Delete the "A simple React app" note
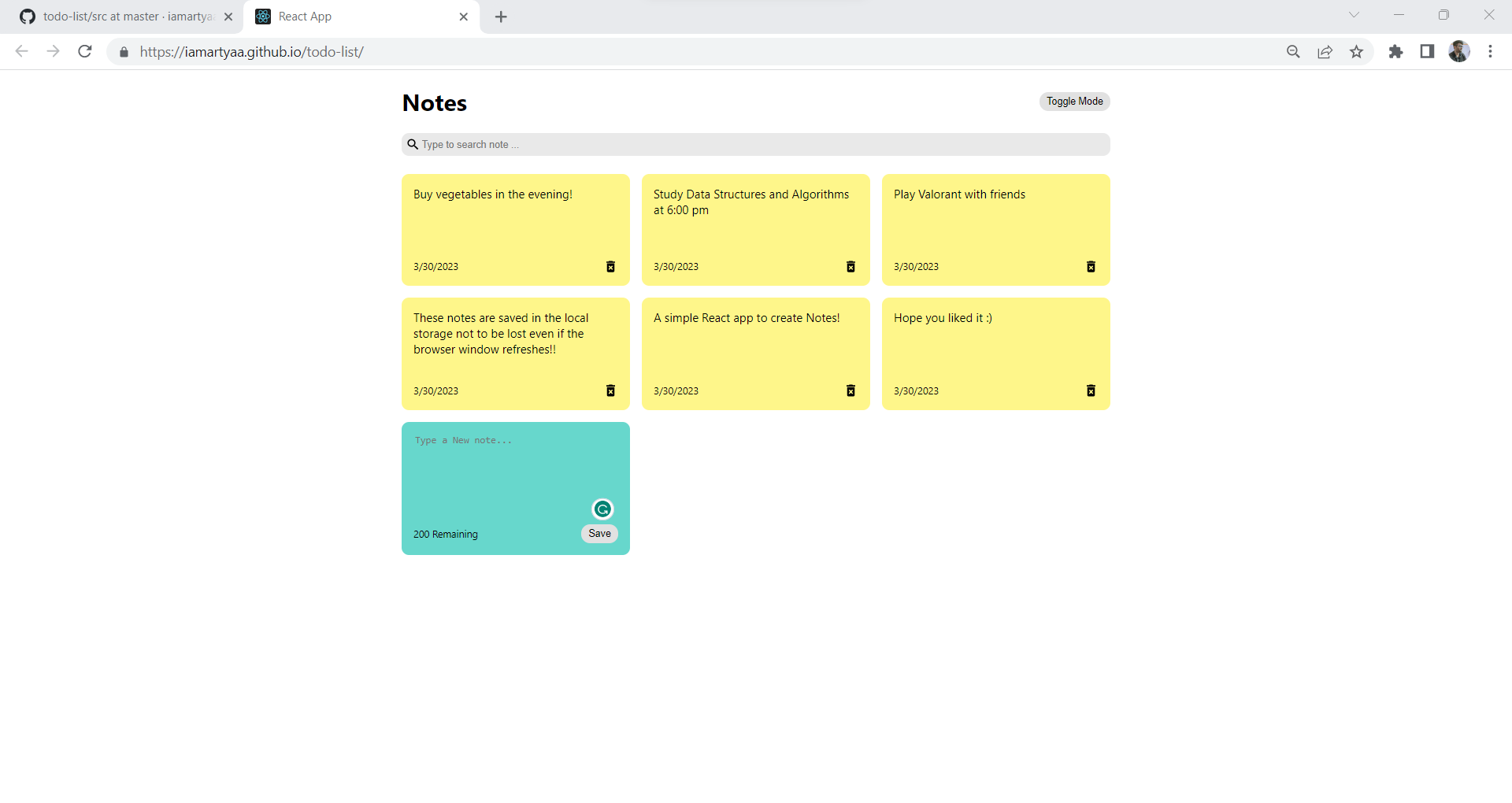This screenshot has height=803, width=1512. point(850,390)
